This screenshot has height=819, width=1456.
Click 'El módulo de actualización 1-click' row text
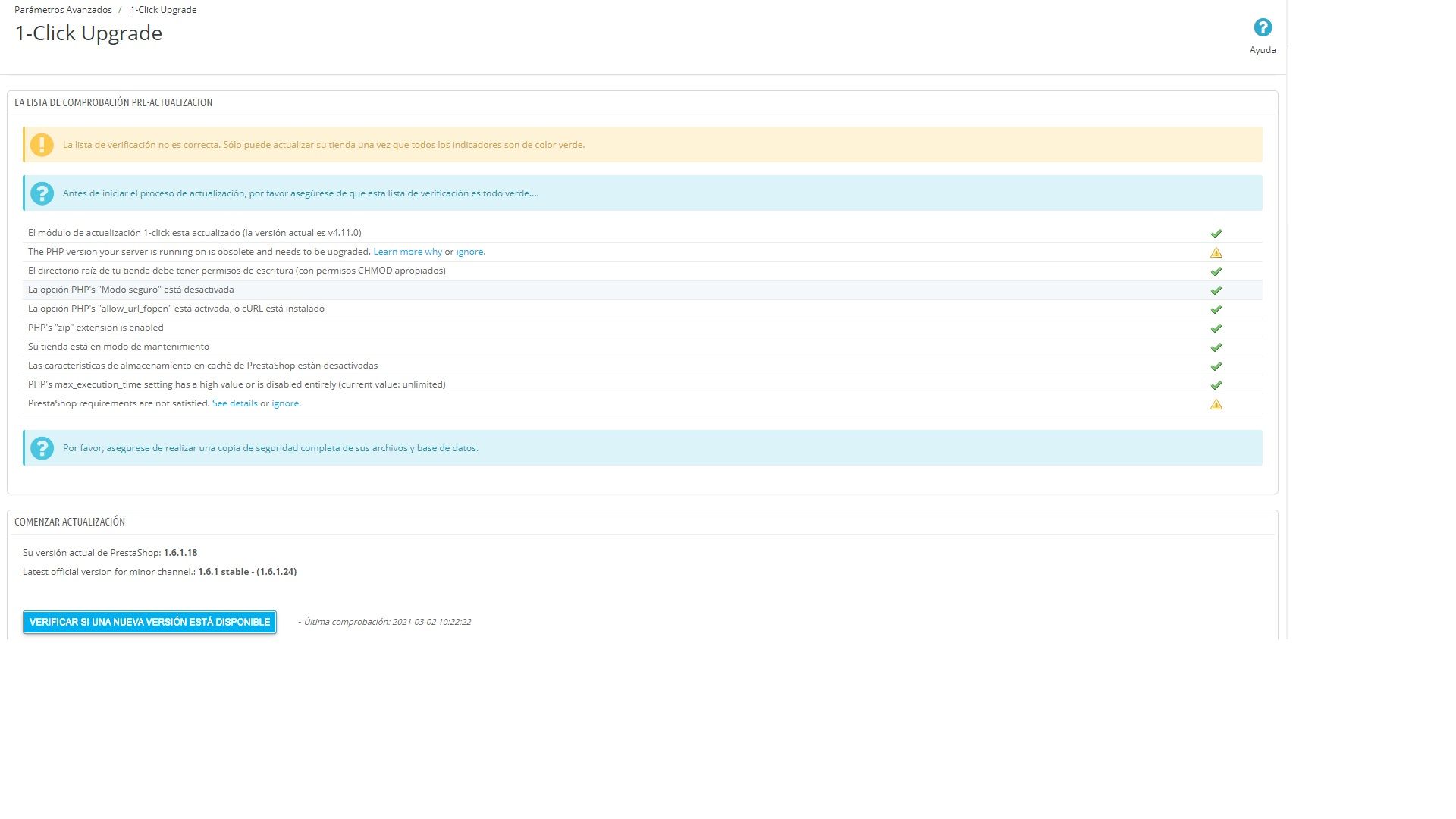click(194, 233)
